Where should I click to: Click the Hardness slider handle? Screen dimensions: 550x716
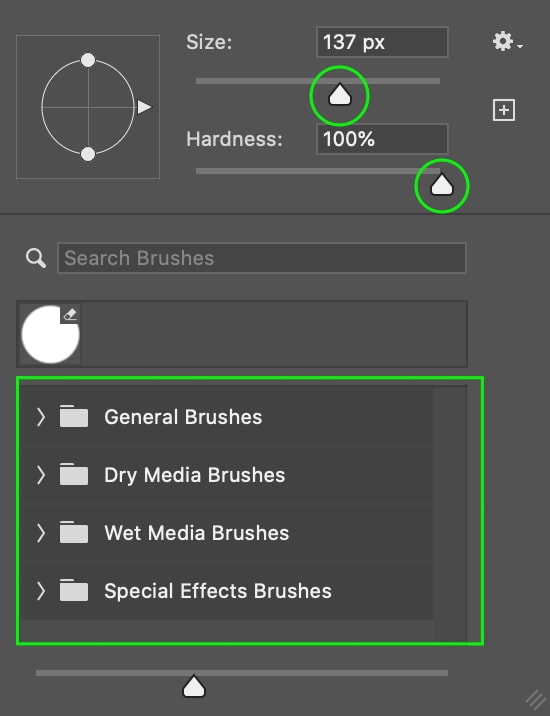tap(442, 184)
